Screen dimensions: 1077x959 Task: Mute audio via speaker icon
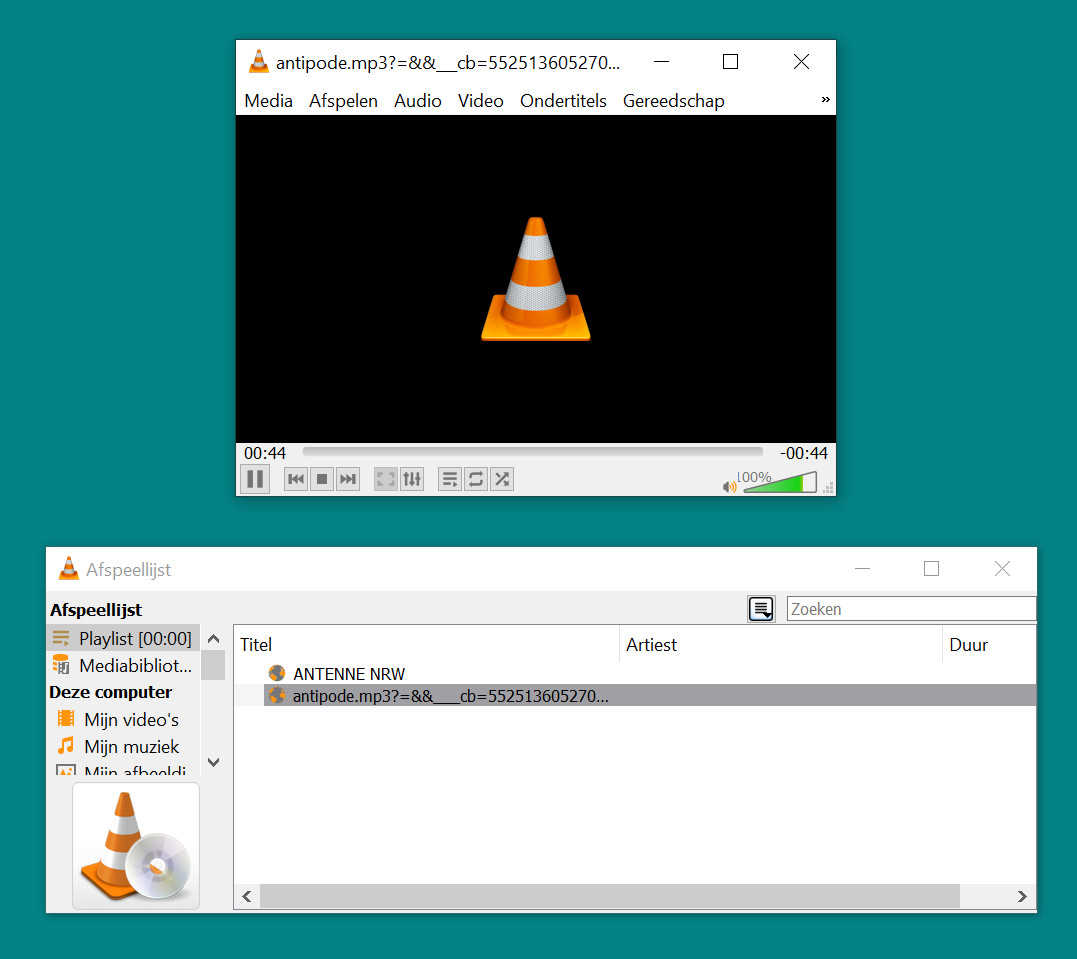click(x=729, y=486)
